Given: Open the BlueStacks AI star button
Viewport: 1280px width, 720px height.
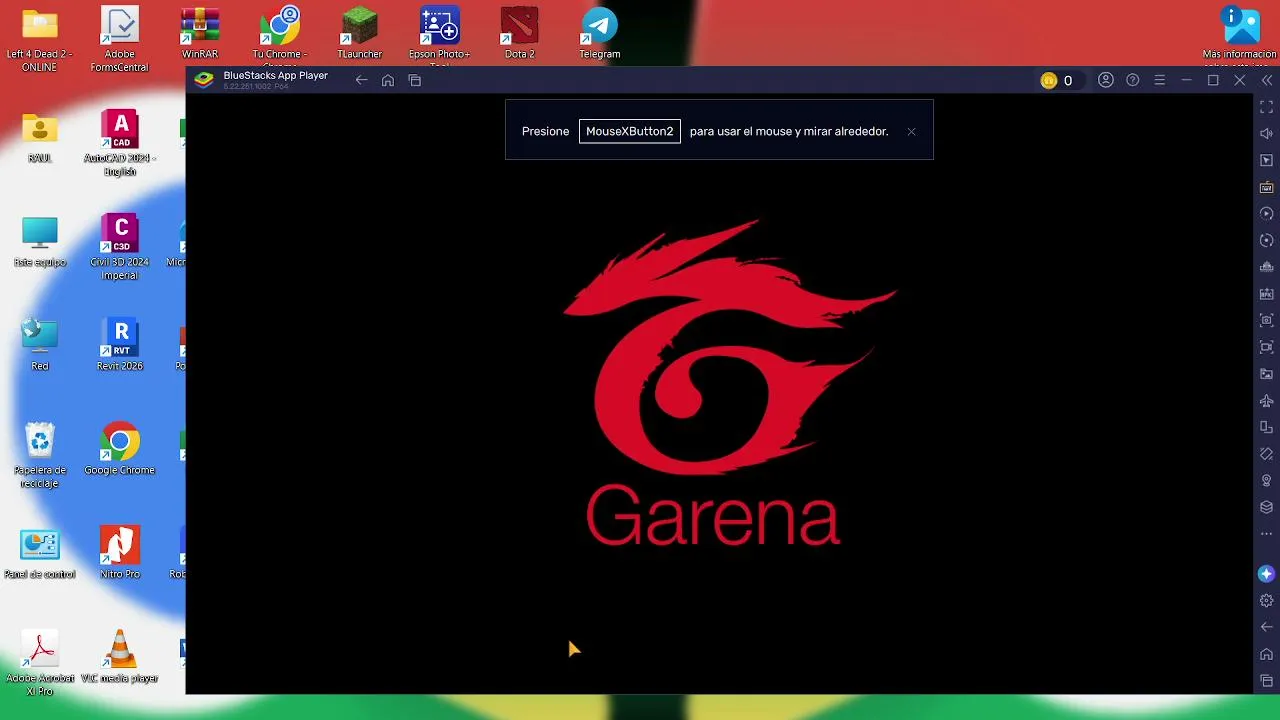Looking at the screenshot, I should (1266, 574).
